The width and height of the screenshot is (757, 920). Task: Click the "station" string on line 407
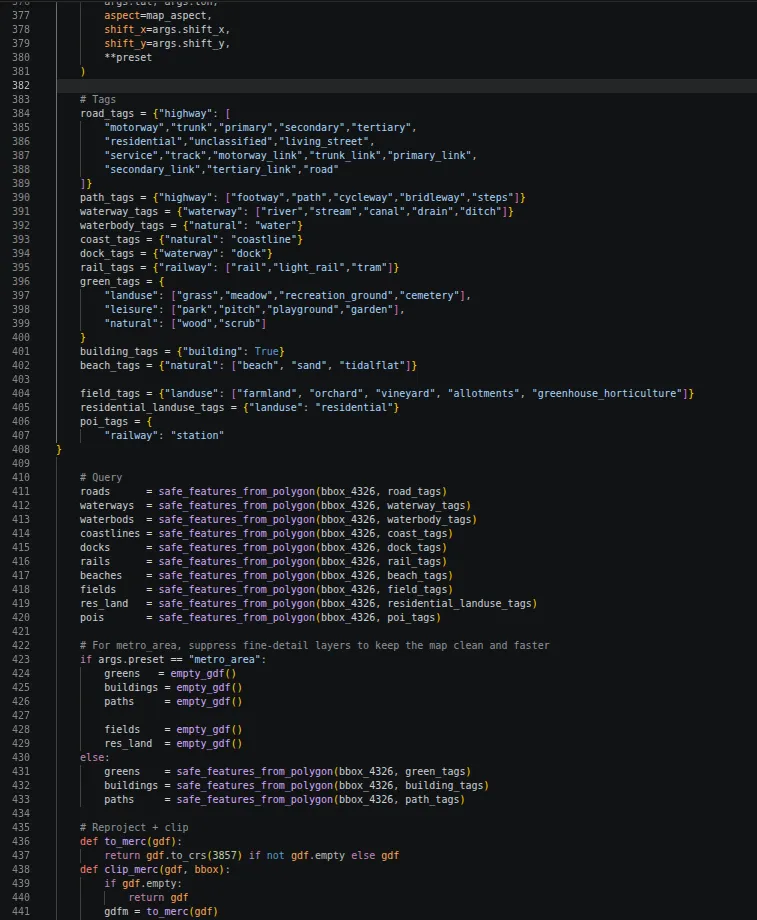pos(197,436)
